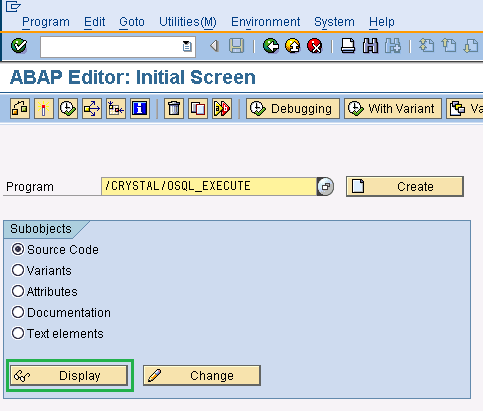Click the Next Page icon
This screenshot has width=483, height=411.
pos(471,46)
